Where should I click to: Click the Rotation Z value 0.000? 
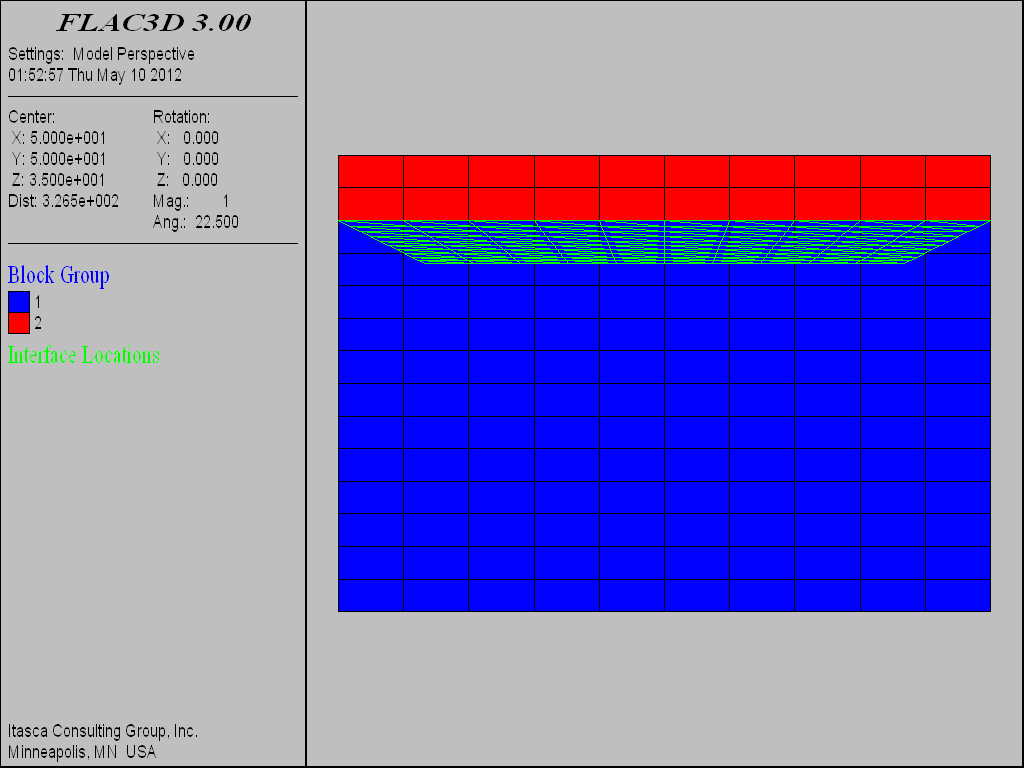[200, 180]
